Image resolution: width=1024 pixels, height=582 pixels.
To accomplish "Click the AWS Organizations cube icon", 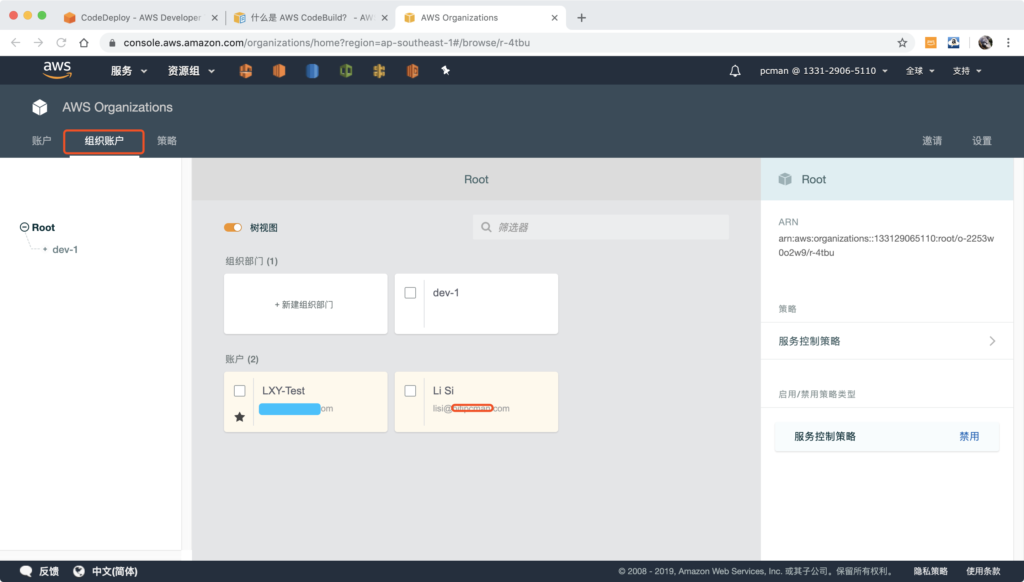I will [40, 107].
